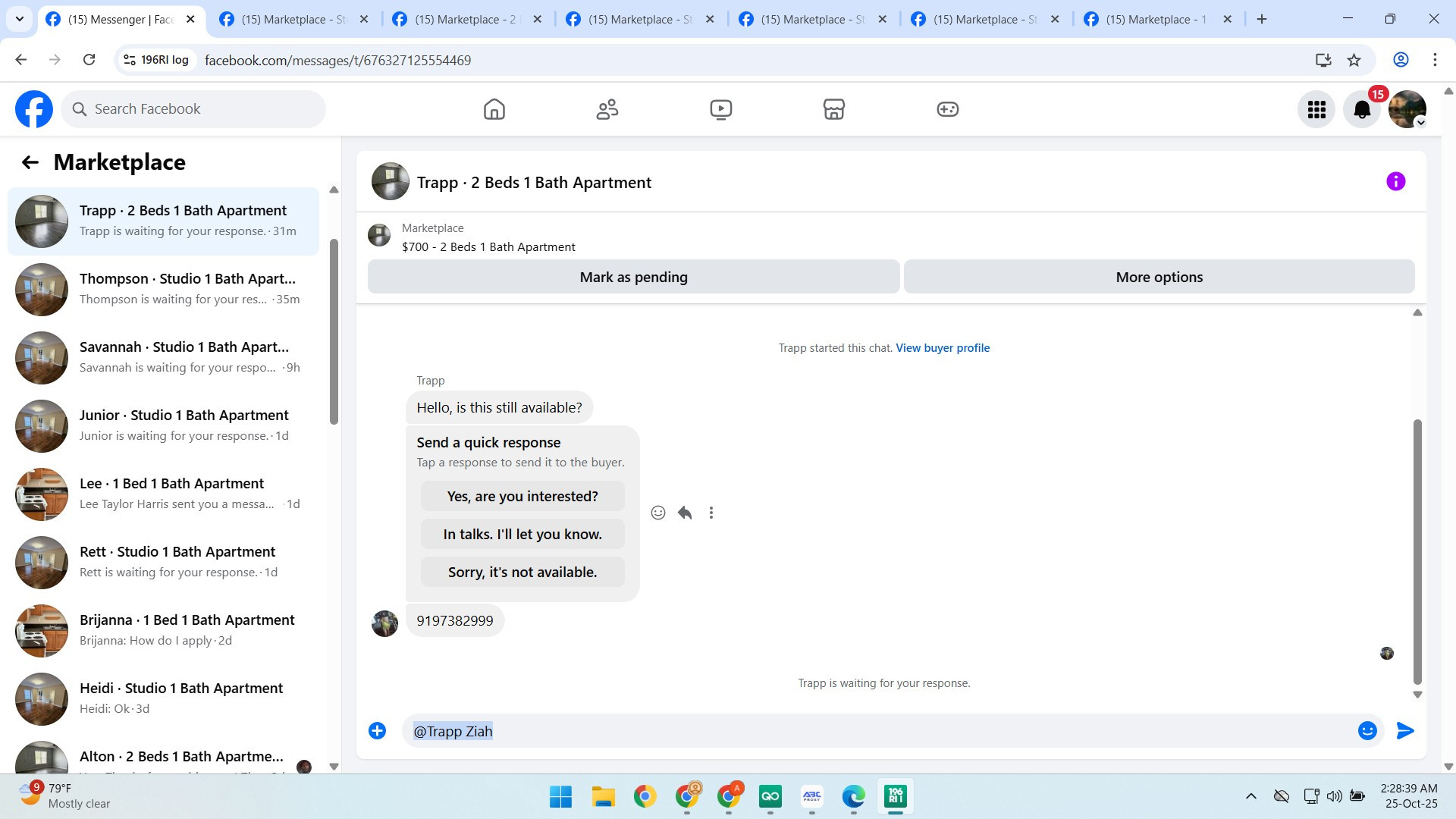Open the Gaming controller icon
Viewport: 1456px width, 819px height.
click(x=948, y=109)
